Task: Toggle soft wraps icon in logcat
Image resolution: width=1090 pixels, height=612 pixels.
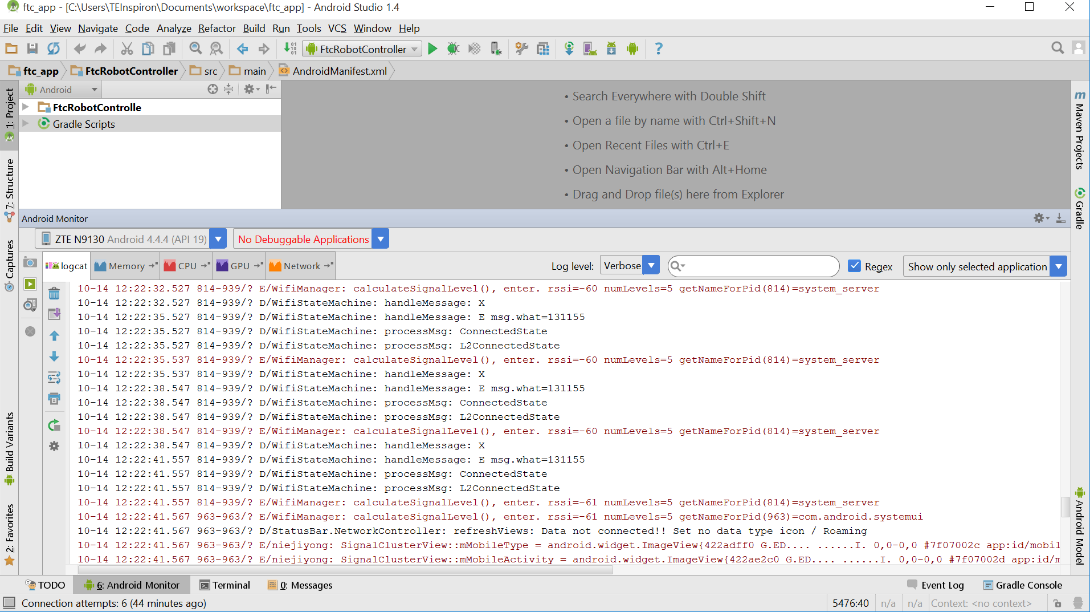Action: point(54,378)
